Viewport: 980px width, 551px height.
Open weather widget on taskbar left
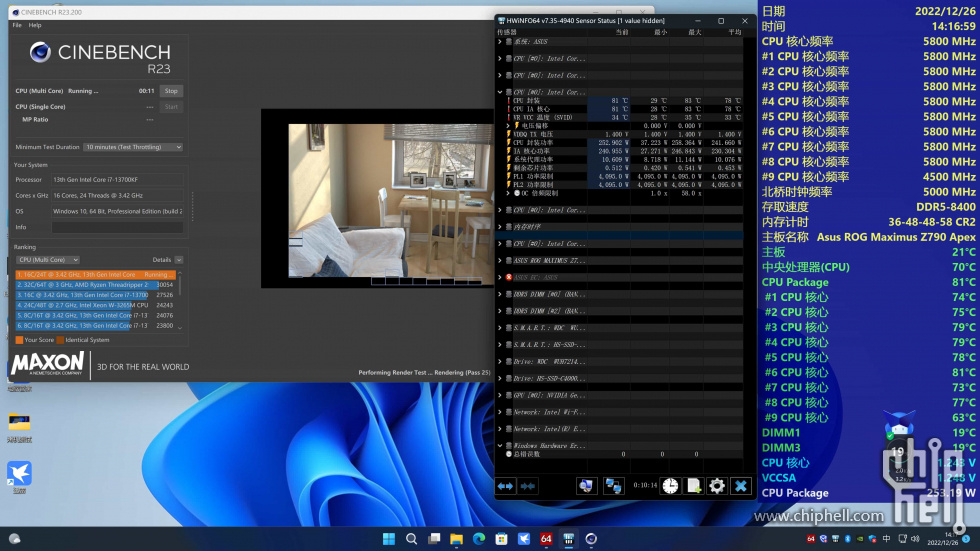click(x=14, y=539)
